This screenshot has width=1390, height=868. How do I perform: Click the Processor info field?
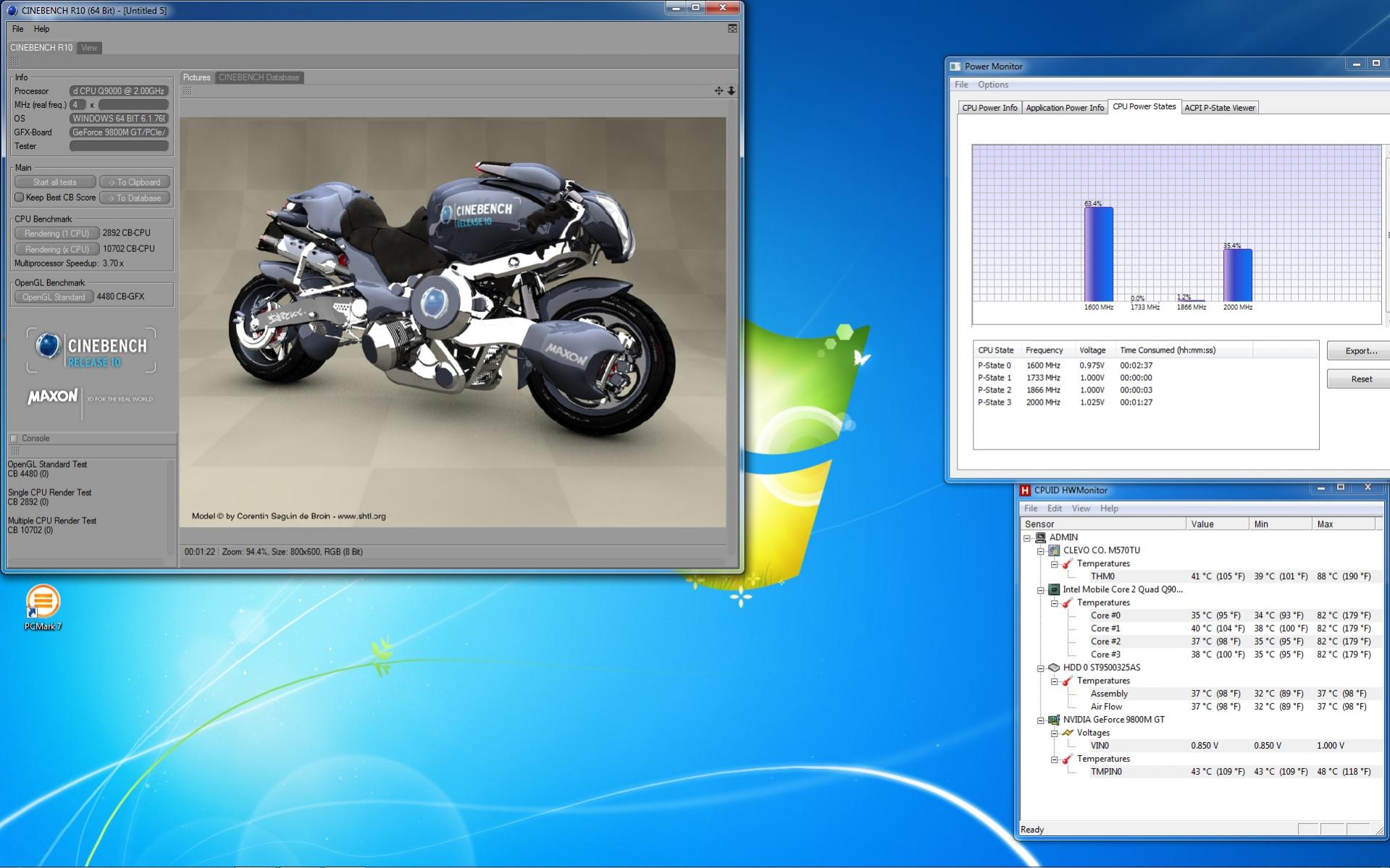[x=120, y=91]
